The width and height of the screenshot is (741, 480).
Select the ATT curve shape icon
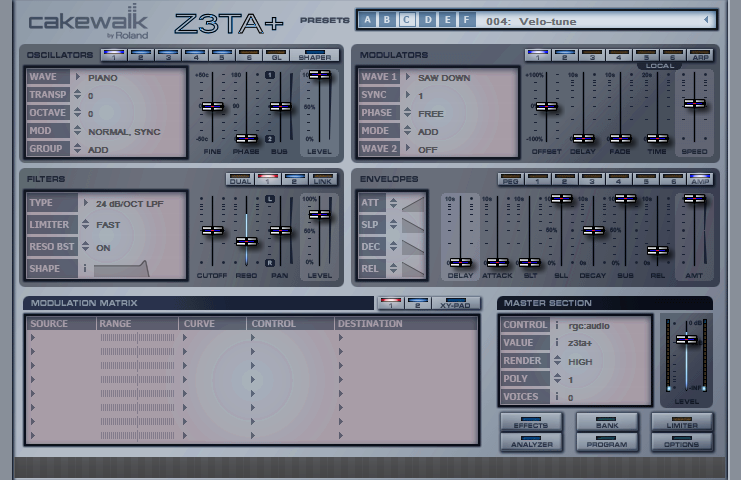[413, 204]
